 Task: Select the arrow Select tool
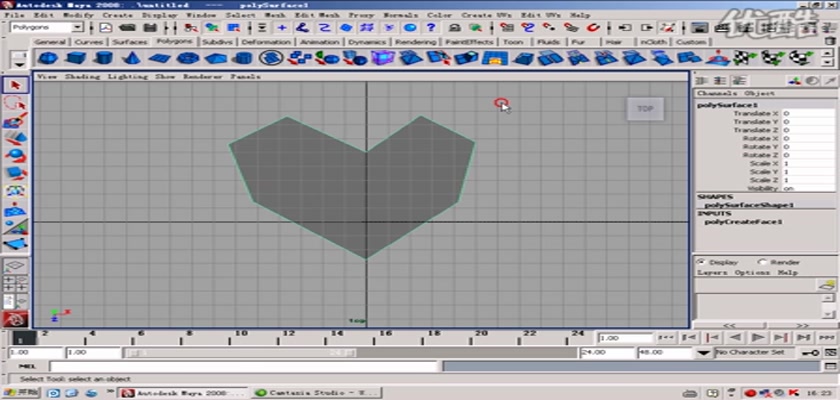point(15,85)
